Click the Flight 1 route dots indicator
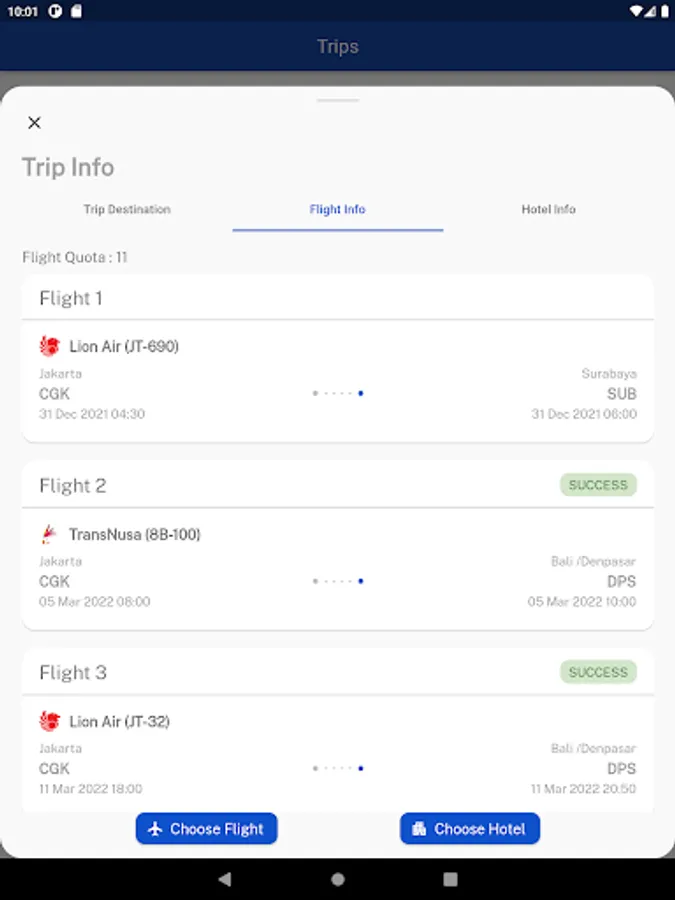The width and height of the screenshot is (675, 900). [x=338, y=393]
